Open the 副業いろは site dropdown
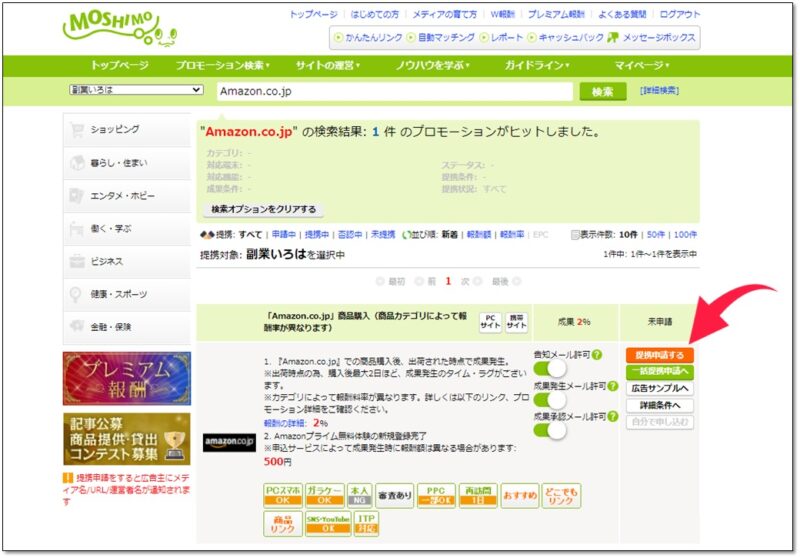Image resolution: width=800 pixels, height=558 pixels. coord(136,90)
